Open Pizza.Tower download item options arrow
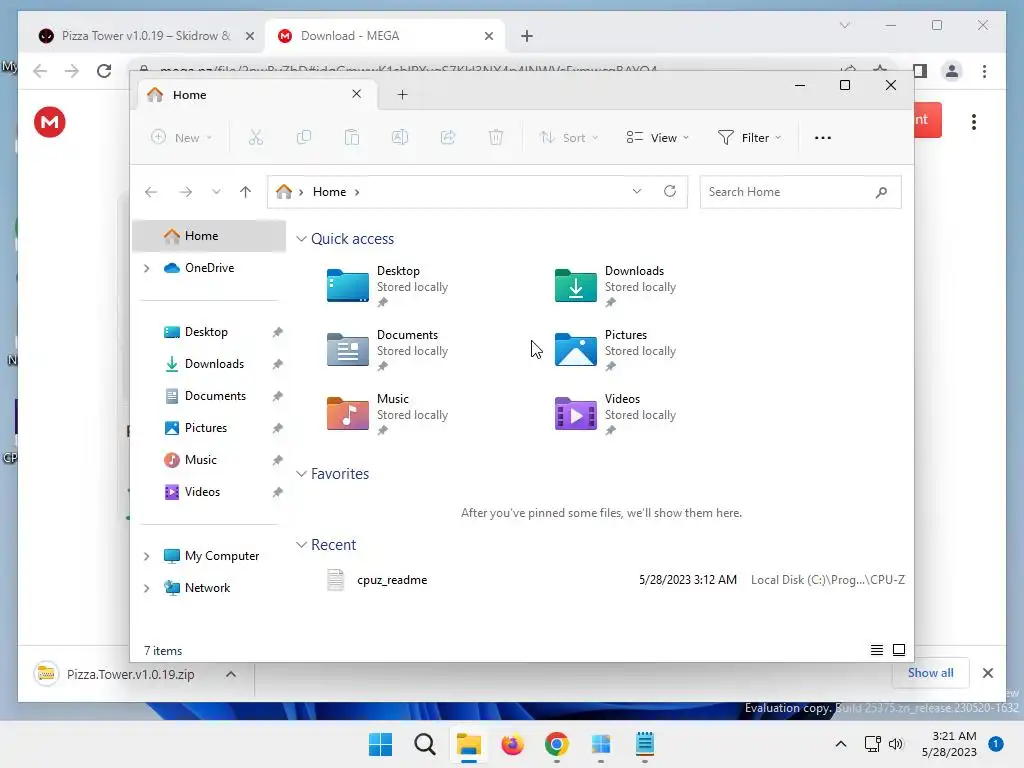Screen dimensions: 1024x768 coord(231,674)
